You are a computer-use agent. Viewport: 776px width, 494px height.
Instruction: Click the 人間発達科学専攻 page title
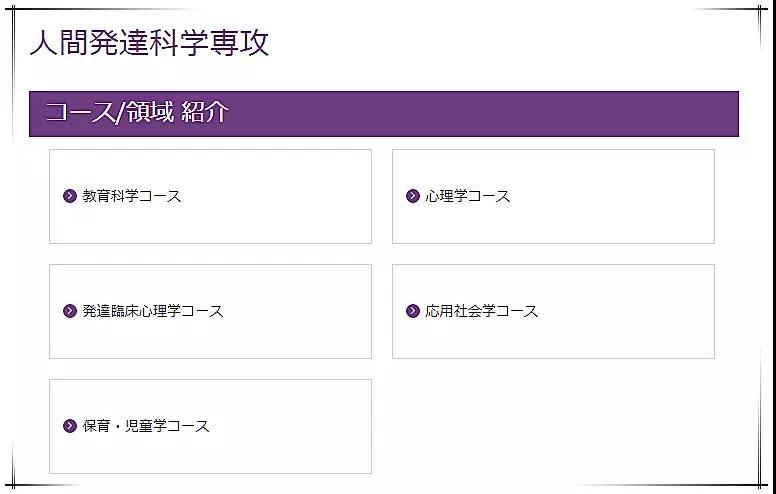(x=149, y=43)
